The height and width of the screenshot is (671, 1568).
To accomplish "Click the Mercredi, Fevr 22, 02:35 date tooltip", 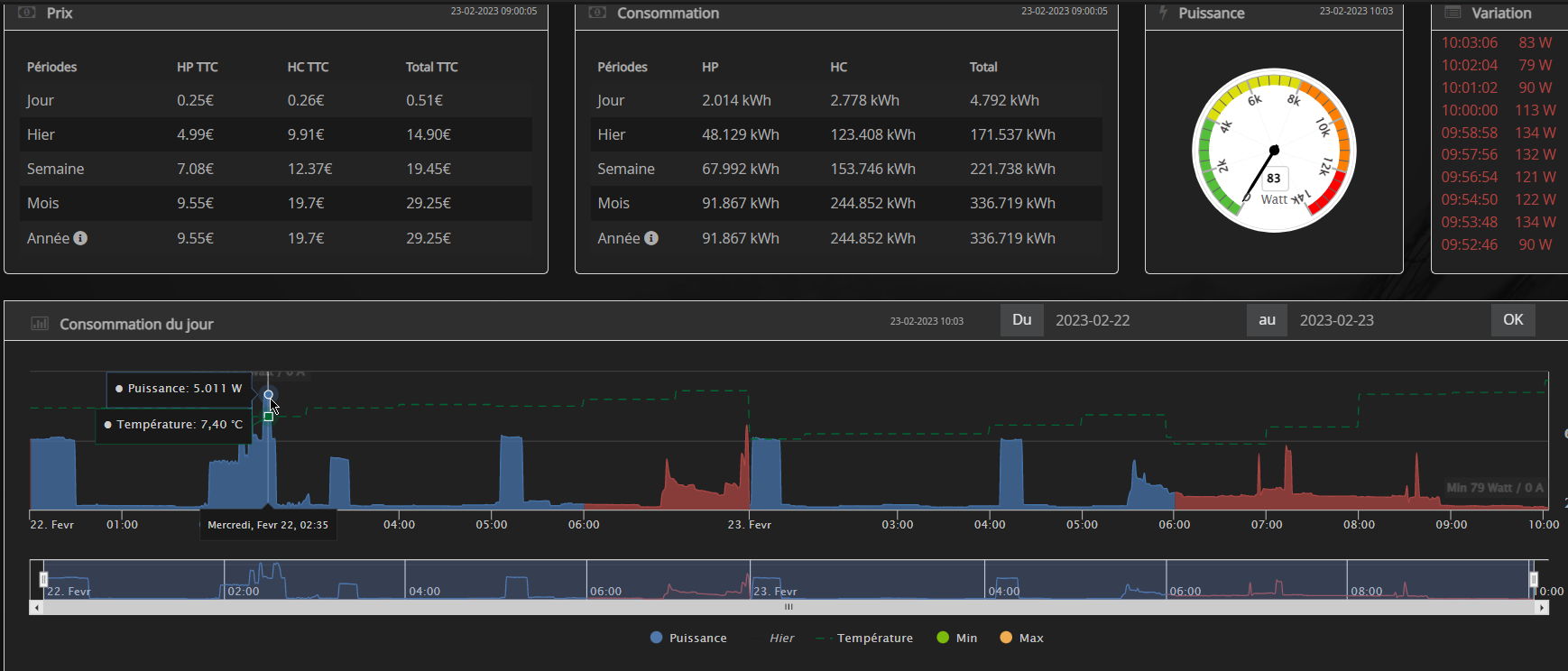I will (268, 524).
